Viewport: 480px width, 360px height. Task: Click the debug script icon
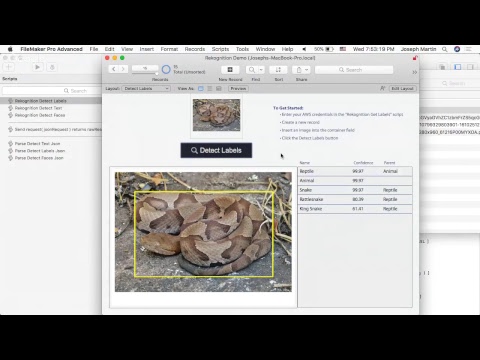coord(52,67)
